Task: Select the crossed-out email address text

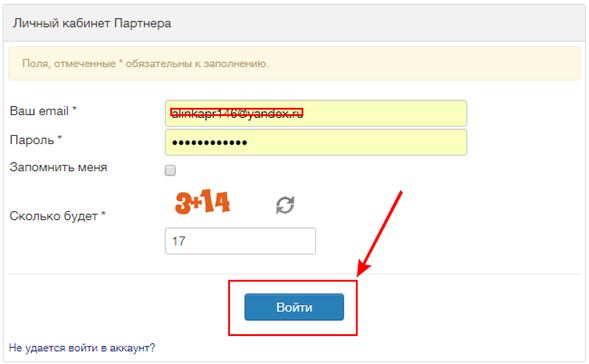Action: (237, 113)
